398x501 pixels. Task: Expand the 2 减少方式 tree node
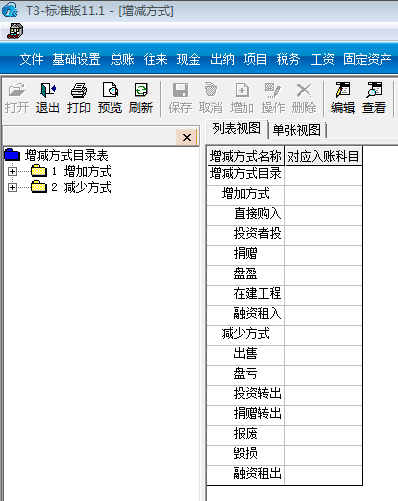click(x=12, y=187)
